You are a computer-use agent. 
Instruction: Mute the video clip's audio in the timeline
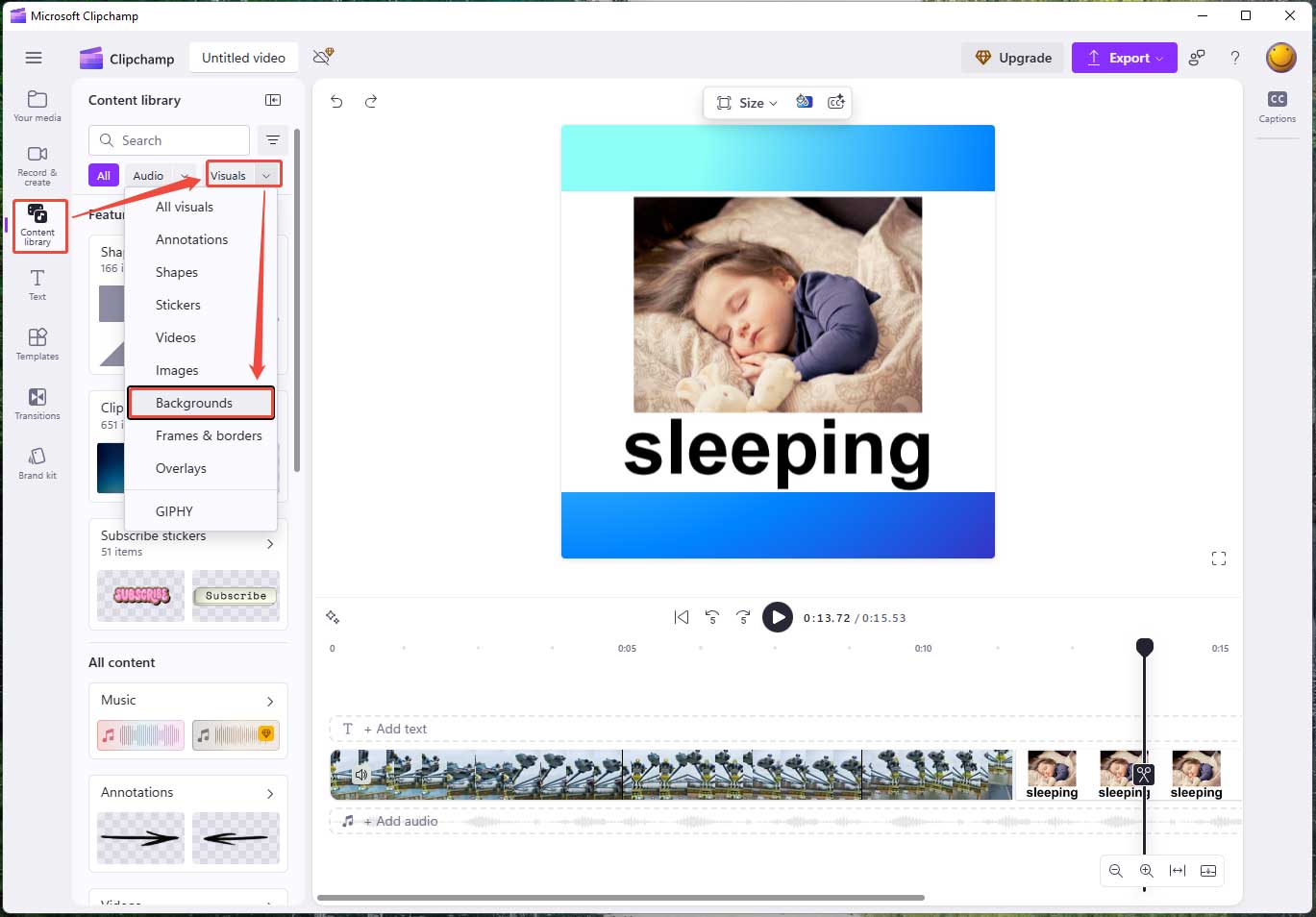click(x=360, y=774)
